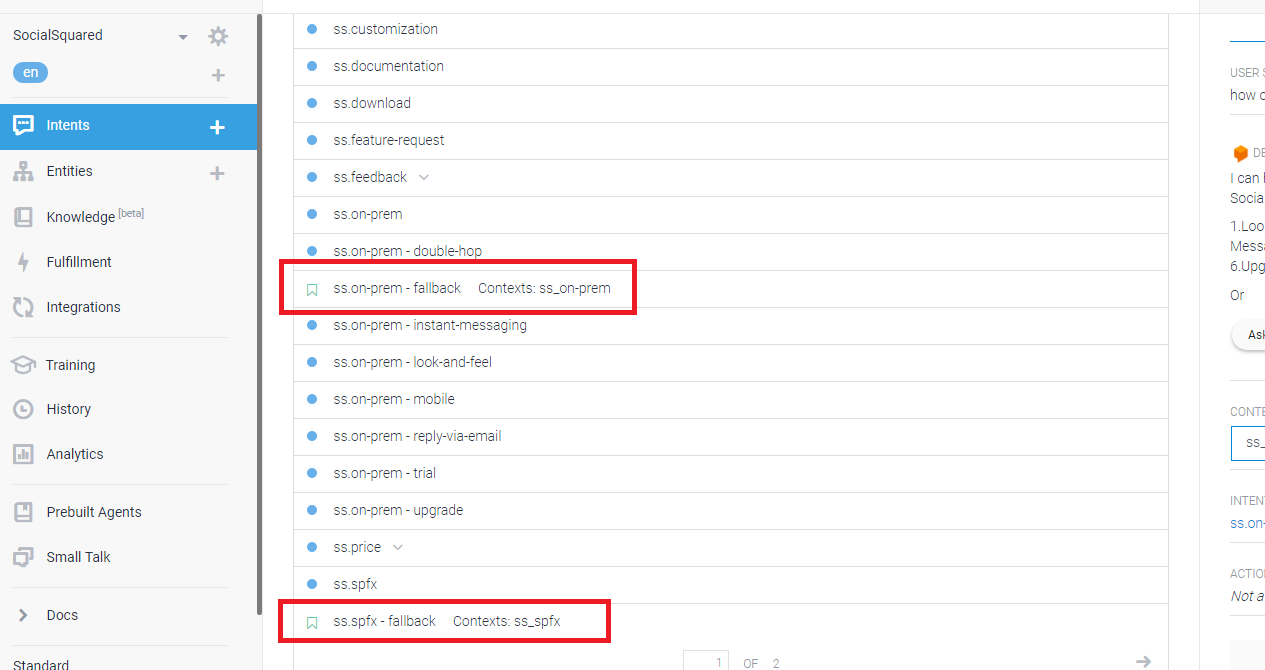Open Prebuilt Agents menu item
Screen dimensions: 1265x670
click(94, 512)
